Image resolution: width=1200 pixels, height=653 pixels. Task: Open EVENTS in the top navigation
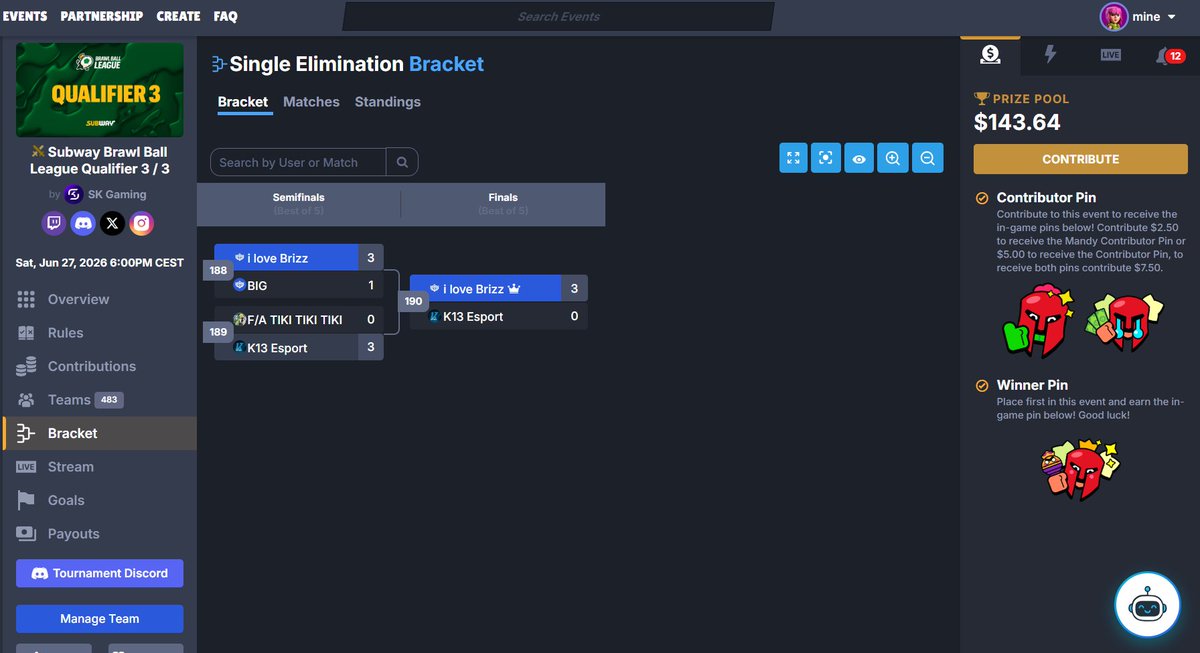[25, 16]
